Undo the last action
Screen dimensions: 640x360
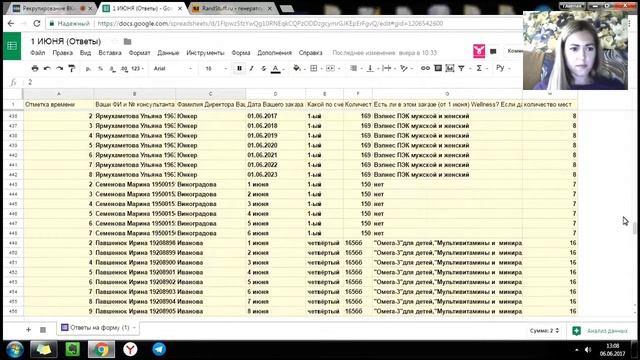47,68
